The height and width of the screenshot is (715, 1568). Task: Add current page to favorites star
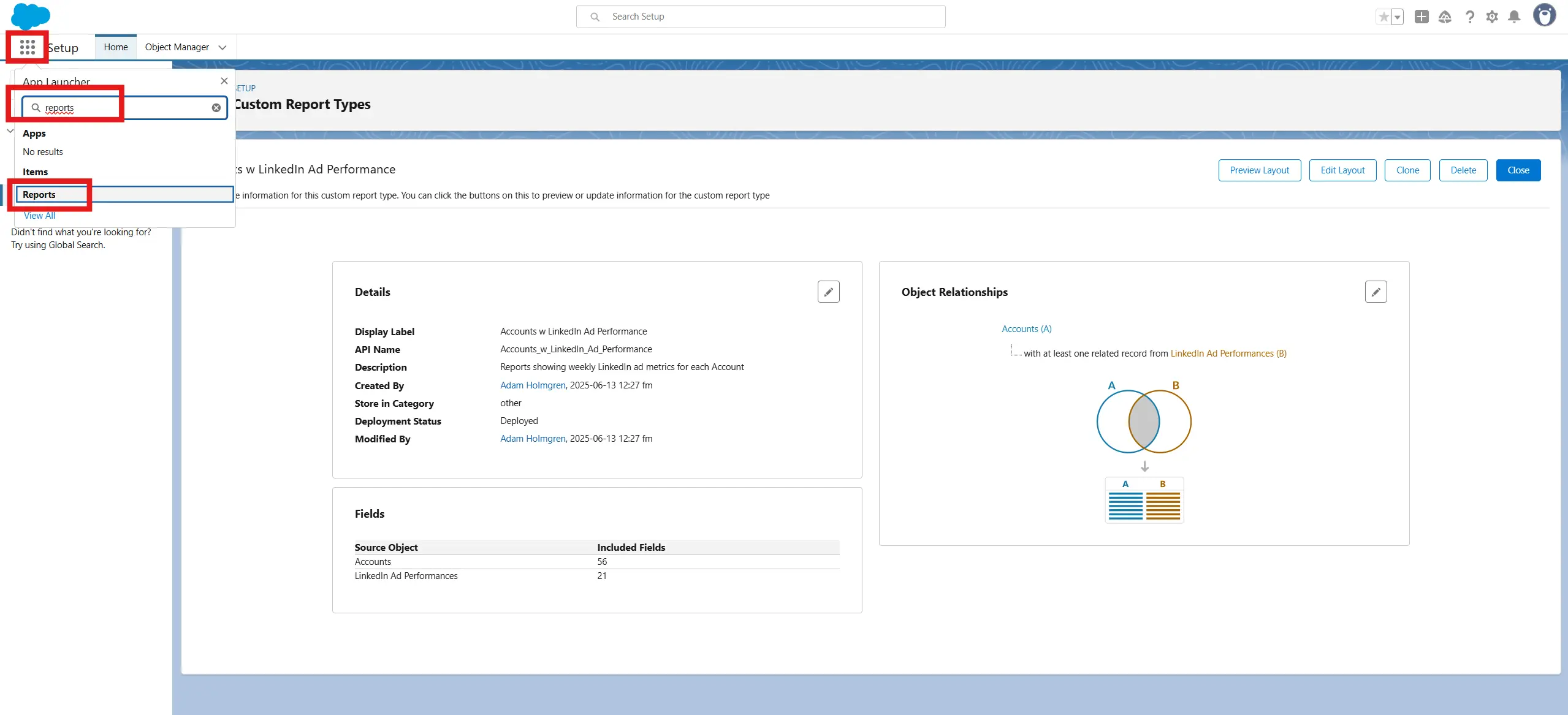(1383, 17)
